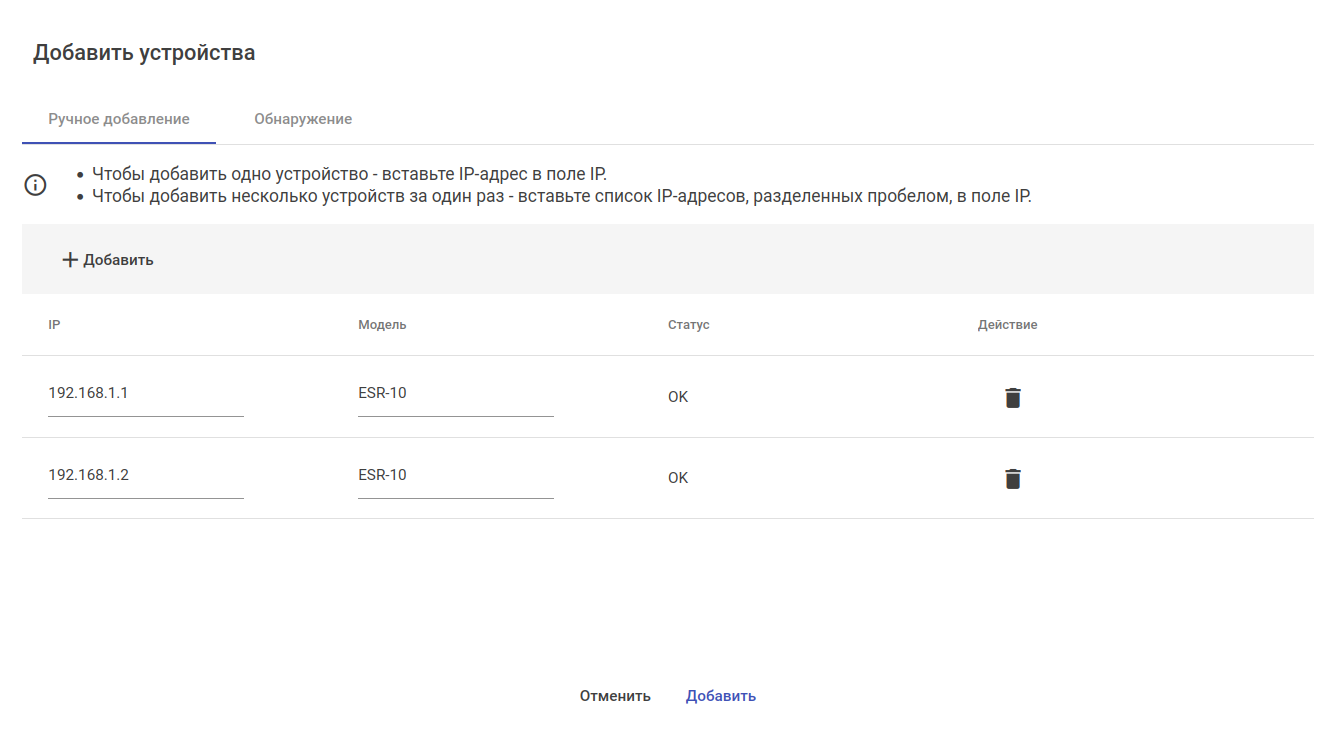Viewport: 1335px width, 730px height.
Task: Click the hint about adding several devices
Action: point(561,197)
